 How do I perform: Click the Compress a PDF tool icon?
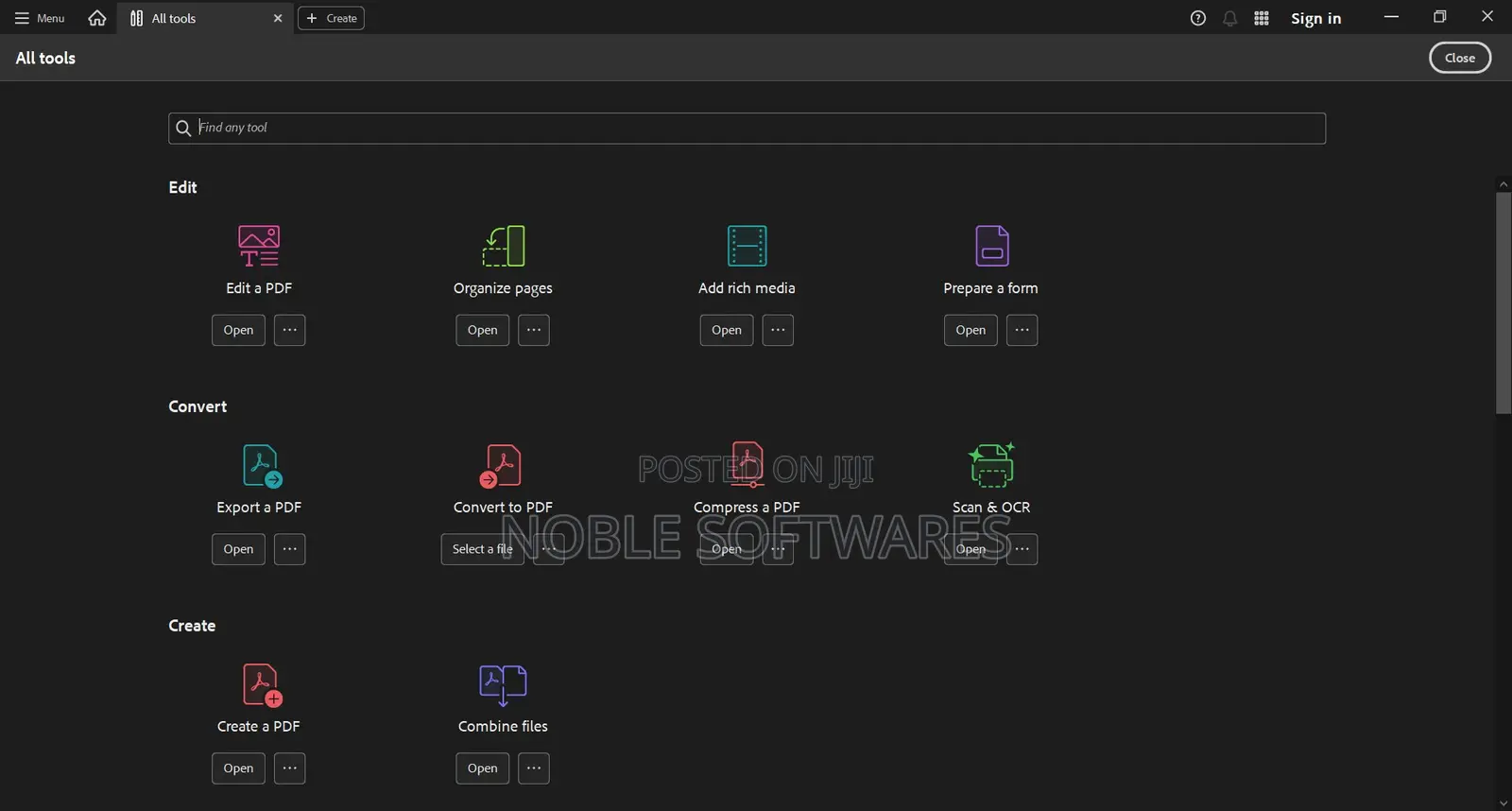pyautogui.click(x=747, y=464)
